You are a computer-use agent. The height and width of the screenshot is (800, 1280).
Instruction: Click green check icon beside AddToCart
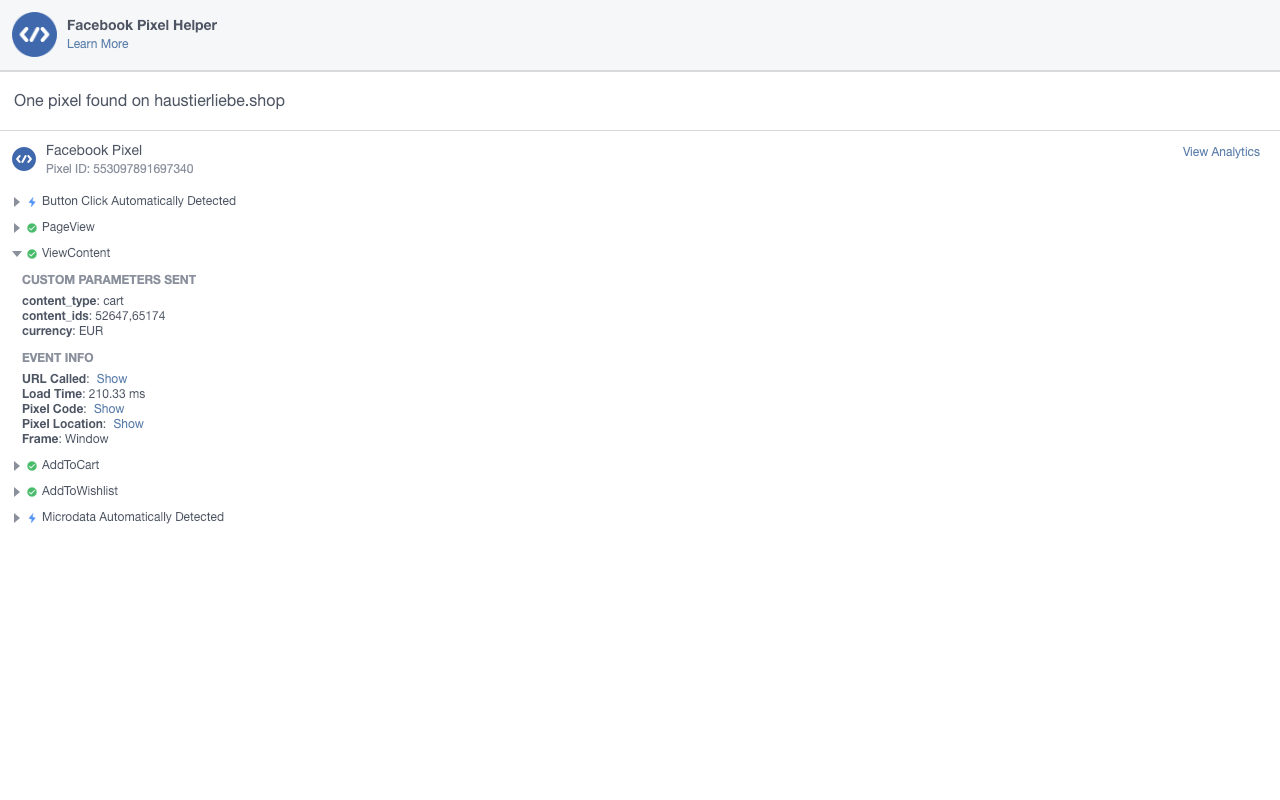pos(32,466)
